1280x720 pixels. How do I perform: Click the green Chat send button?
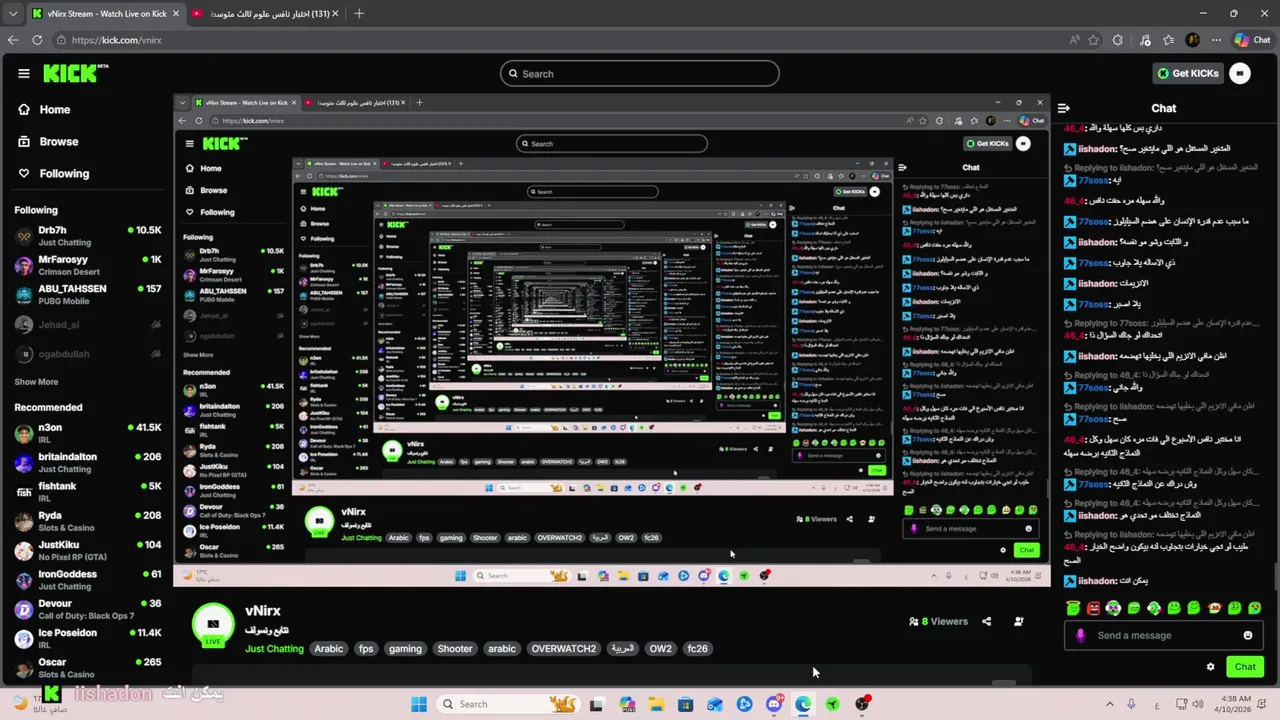1245,667
